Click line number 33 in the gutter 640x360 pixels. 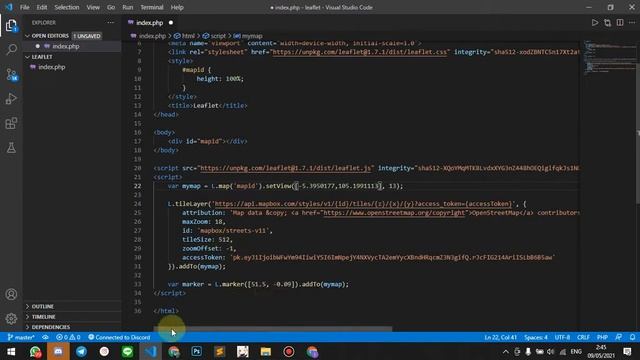pos(138,284)
